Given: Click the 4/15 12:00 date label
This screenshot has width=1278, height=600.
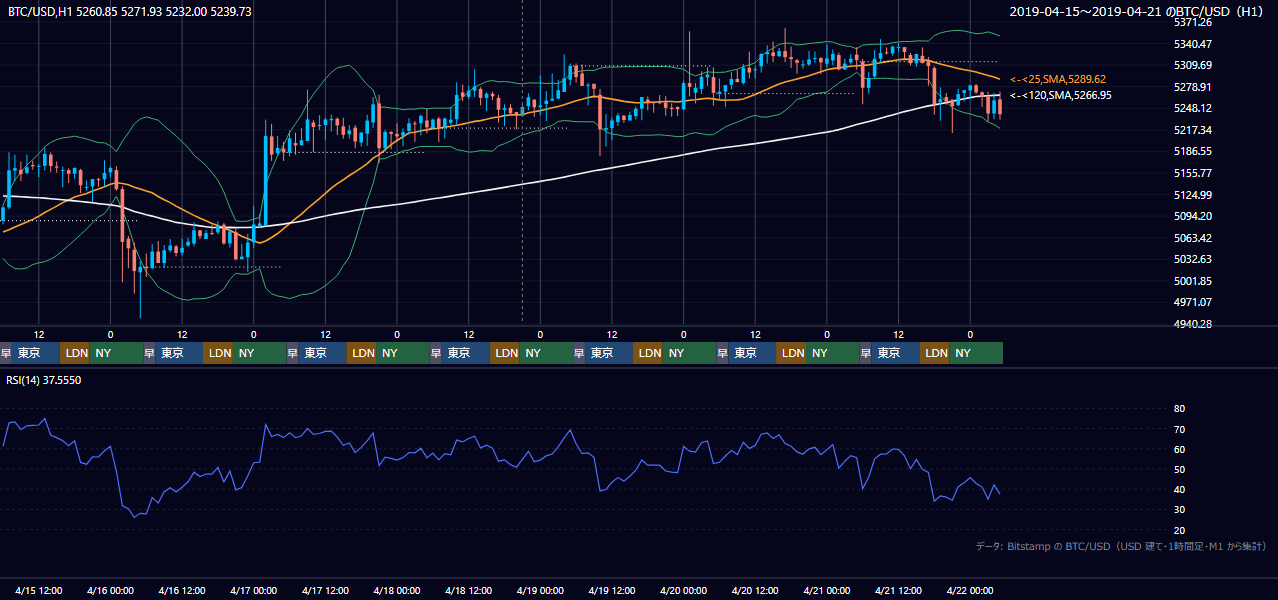Looking at the screenshot, I should coord(39,590).
